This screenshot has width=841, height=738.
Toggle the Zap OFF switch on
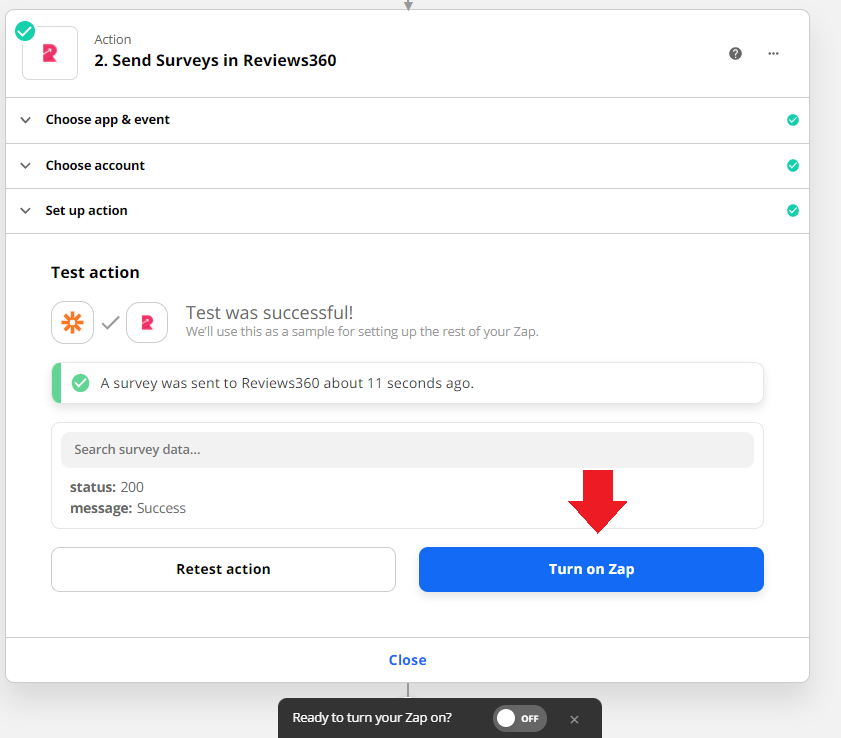point(520,718)
